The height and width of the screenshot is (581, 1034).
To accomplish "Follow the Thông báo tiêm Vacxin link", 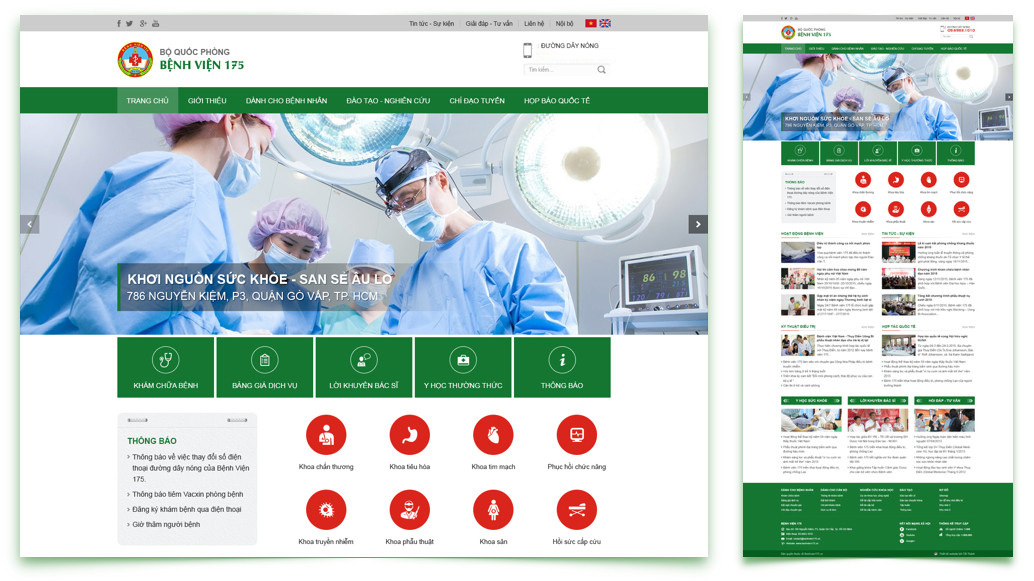I will pyautogui.click(x=188, y=494).
